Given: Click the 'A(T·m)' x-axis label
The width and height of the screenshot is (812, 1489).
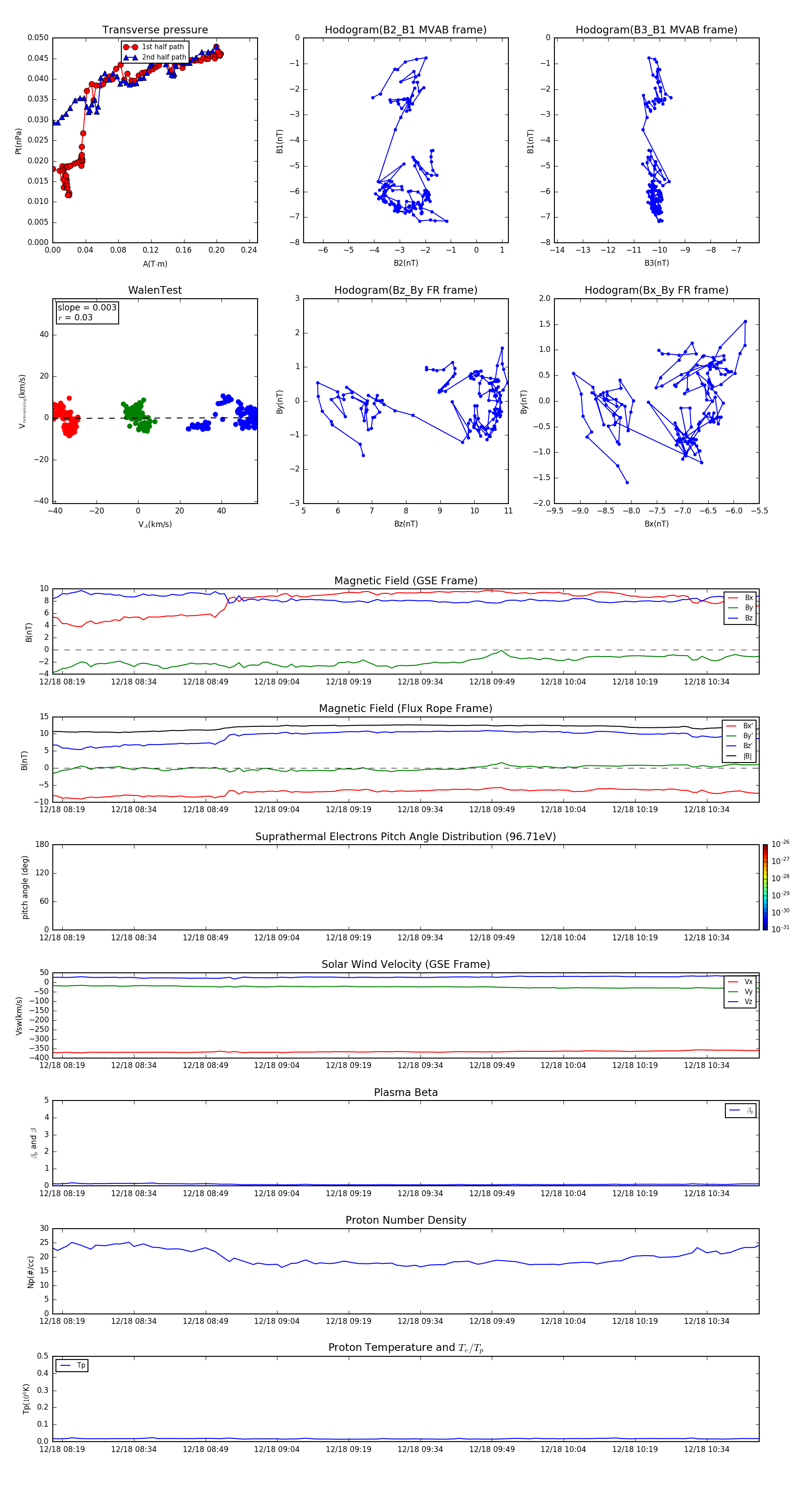Looking at the screenshot, I should pos(155,264).
